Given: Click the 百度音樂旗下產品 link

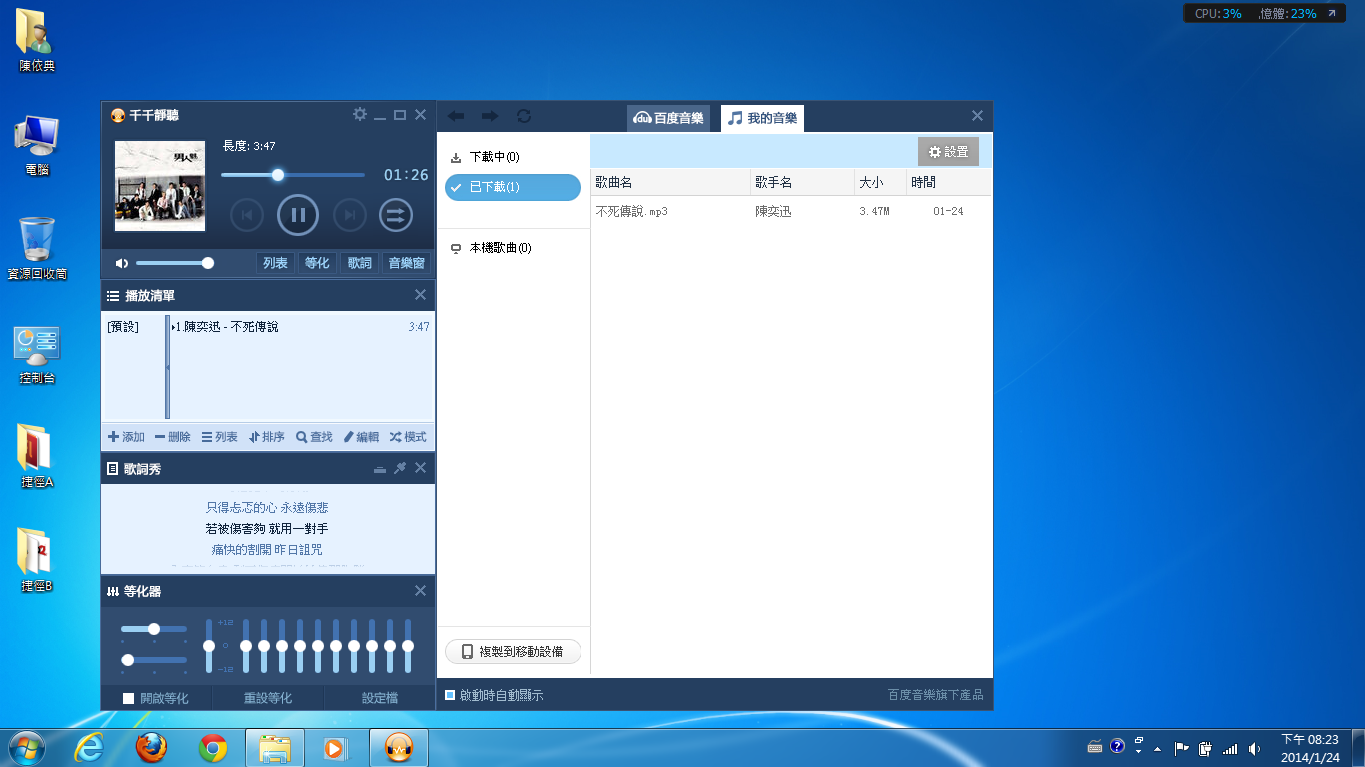Looking at the screenshot, I should point(935,695).
